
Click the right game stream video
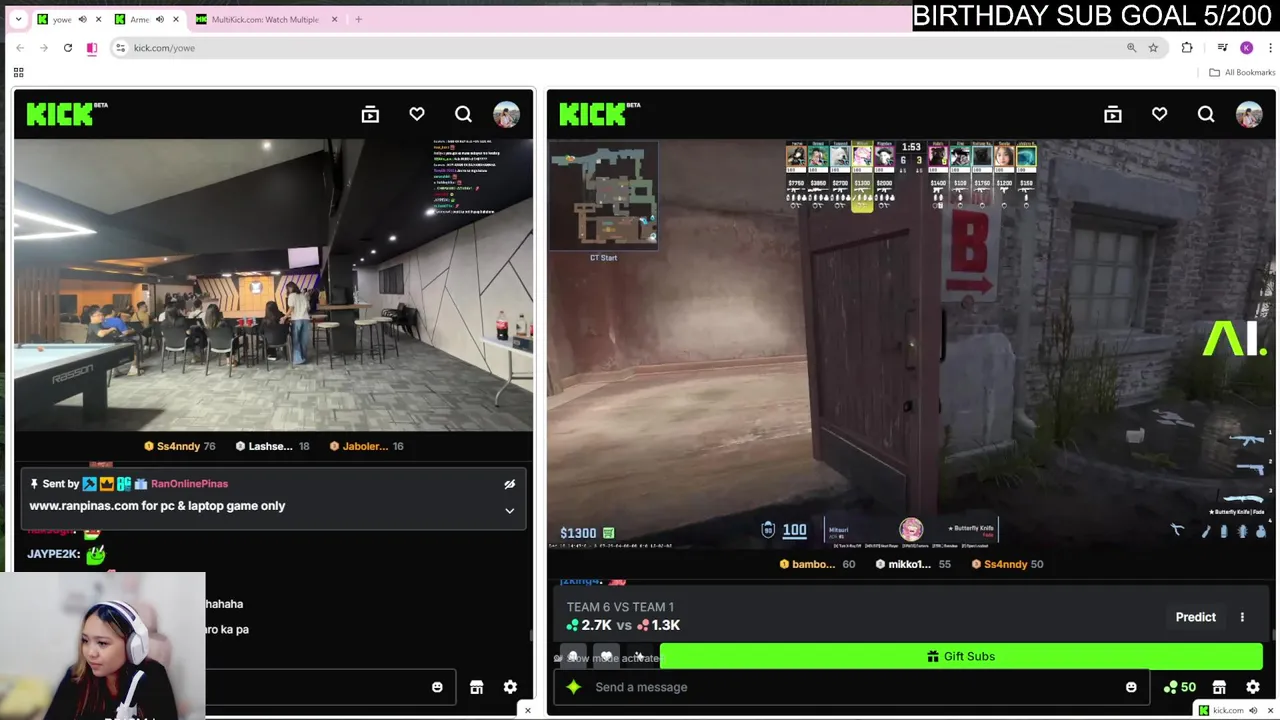click(x=911, y=345)
